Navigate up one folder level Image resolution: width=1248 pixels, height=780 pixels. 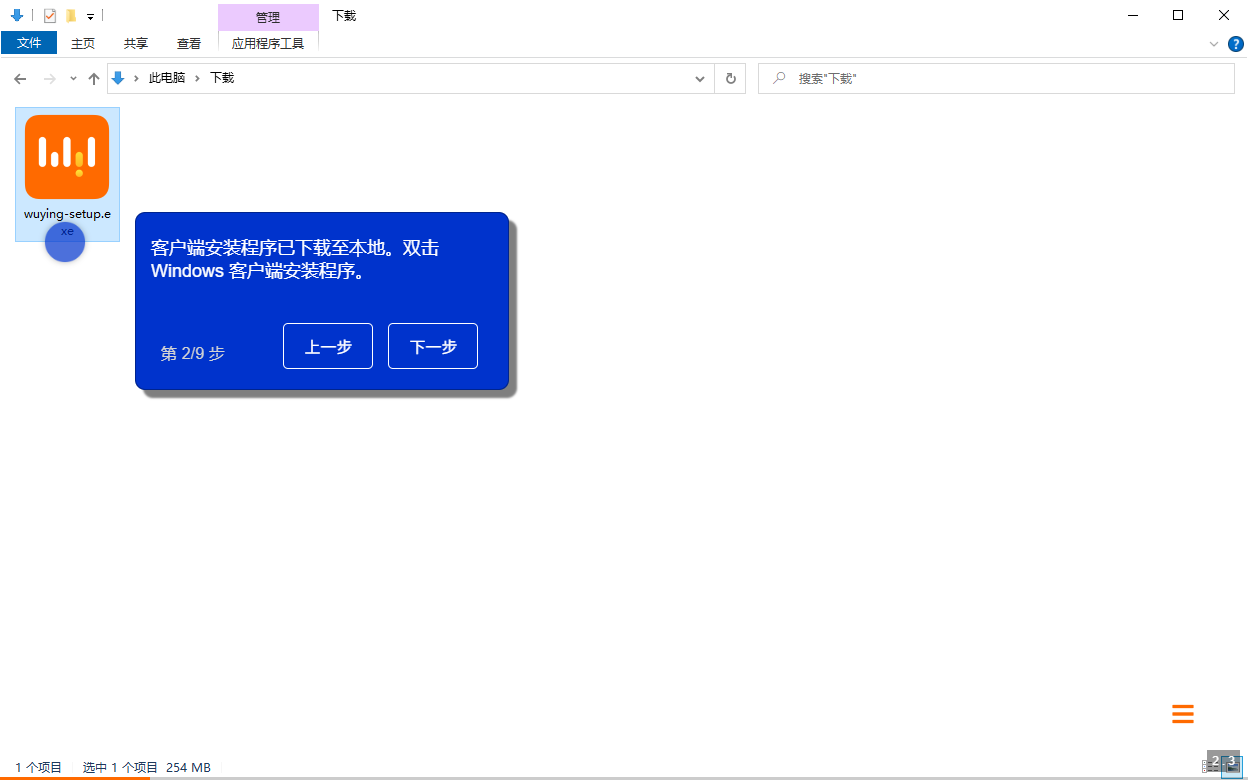(94, 78)
